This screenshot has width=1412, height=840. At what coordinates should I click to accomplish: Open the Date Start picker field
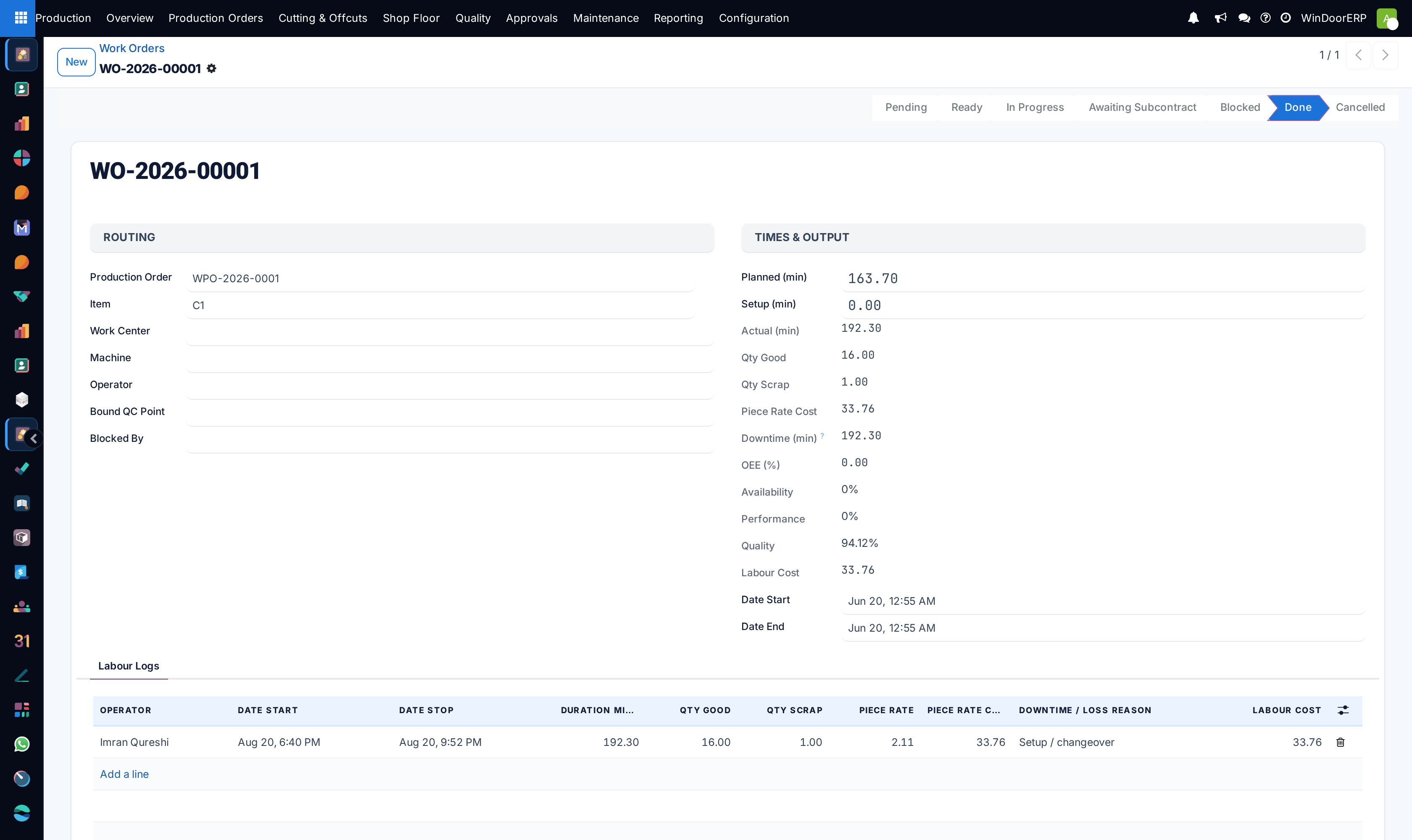tap(1103, 601)
